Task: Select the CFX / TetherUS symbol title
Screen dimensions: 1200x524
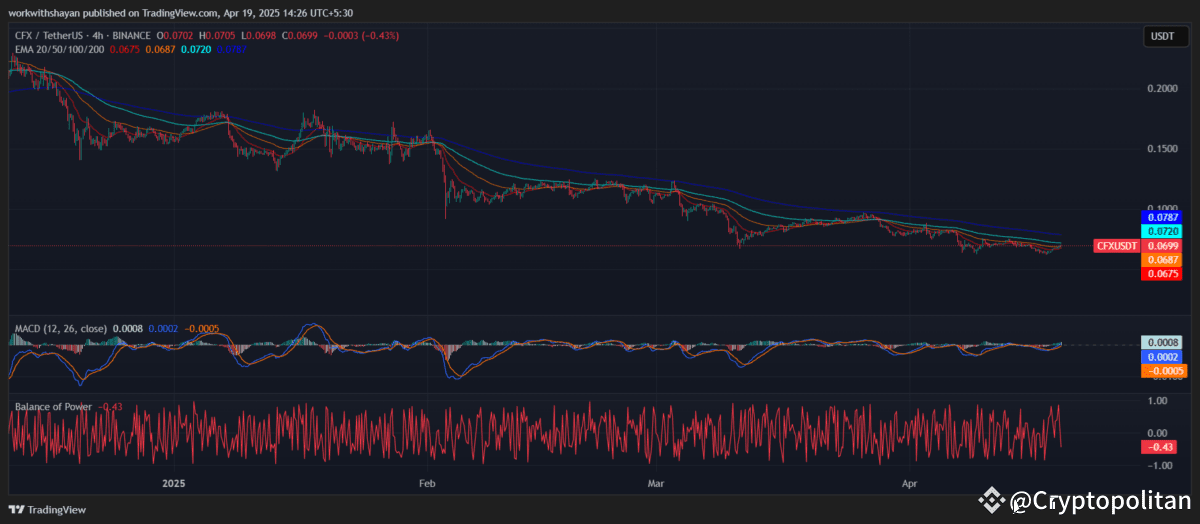Action: [x=47, y=34]
